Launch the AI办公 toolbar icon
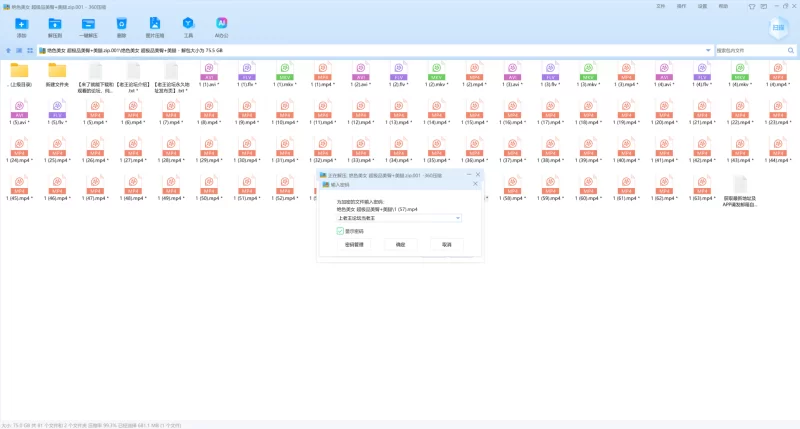 221,26
